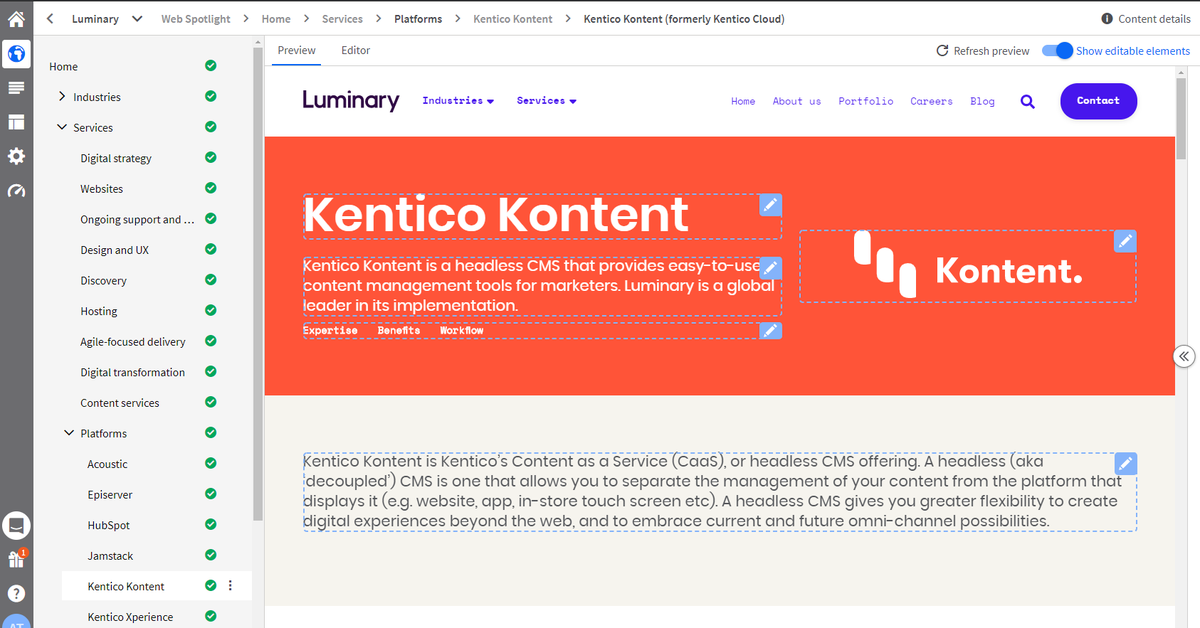Edit the bottom description paragraph with its pencil icon
Screen dimensions: 1200x628
(x=1125, y=463)
